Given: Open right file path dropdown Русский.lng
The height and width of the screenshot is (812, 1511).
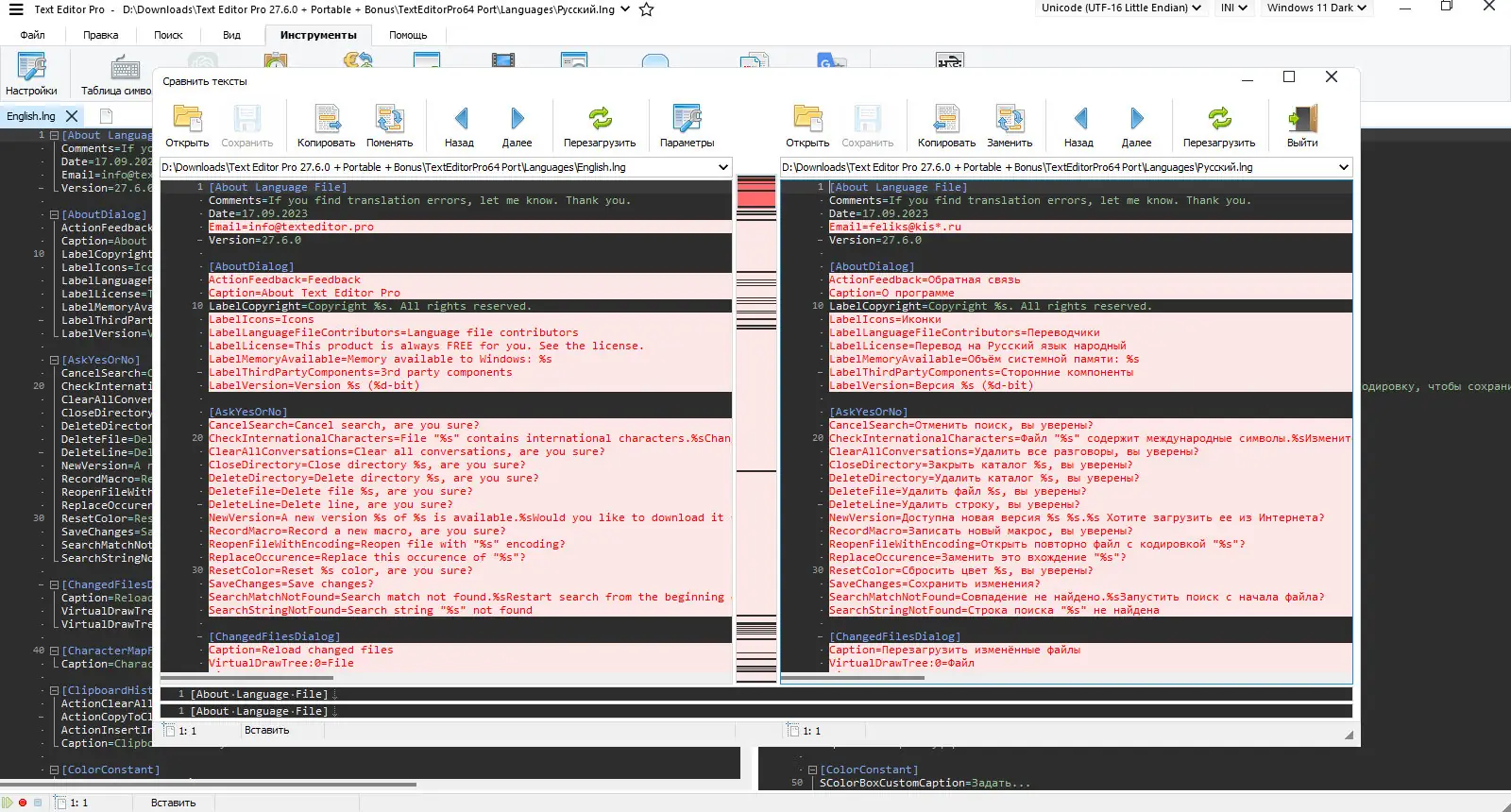Looking at the screenshot, I should pos(1343,167).
